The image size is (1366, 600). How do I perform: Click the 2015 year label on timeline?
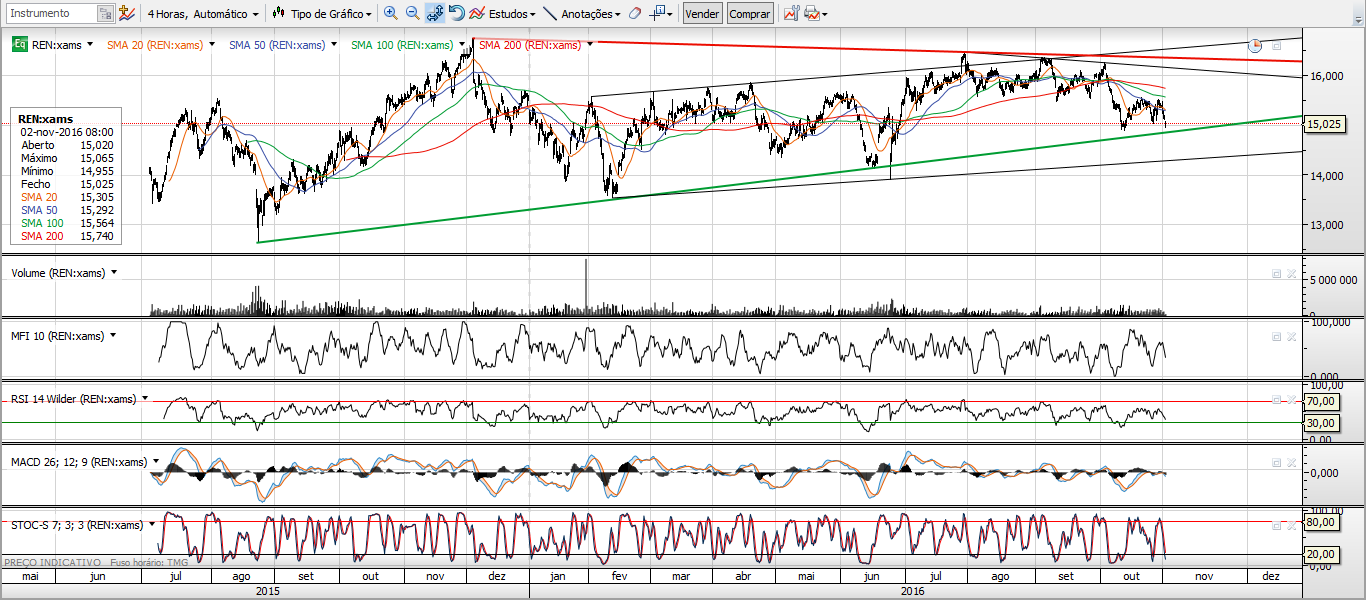point(267,591)
